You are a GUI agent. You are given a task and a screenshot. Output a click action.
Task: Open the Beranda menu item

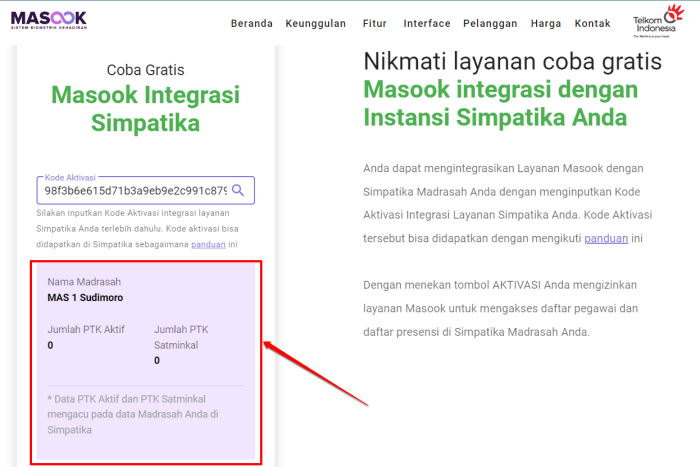click(251, 23)
